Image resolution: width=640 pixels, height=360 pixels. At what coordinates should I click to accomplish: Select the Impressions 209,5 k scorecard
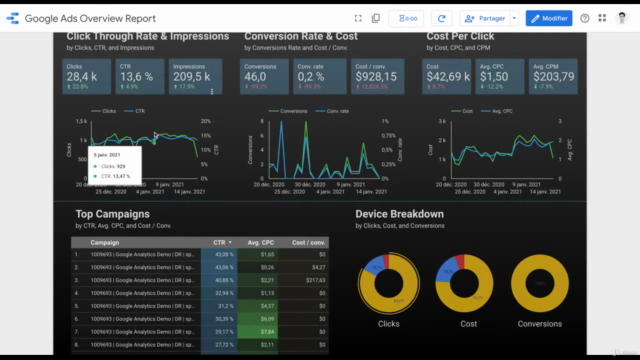196,76
